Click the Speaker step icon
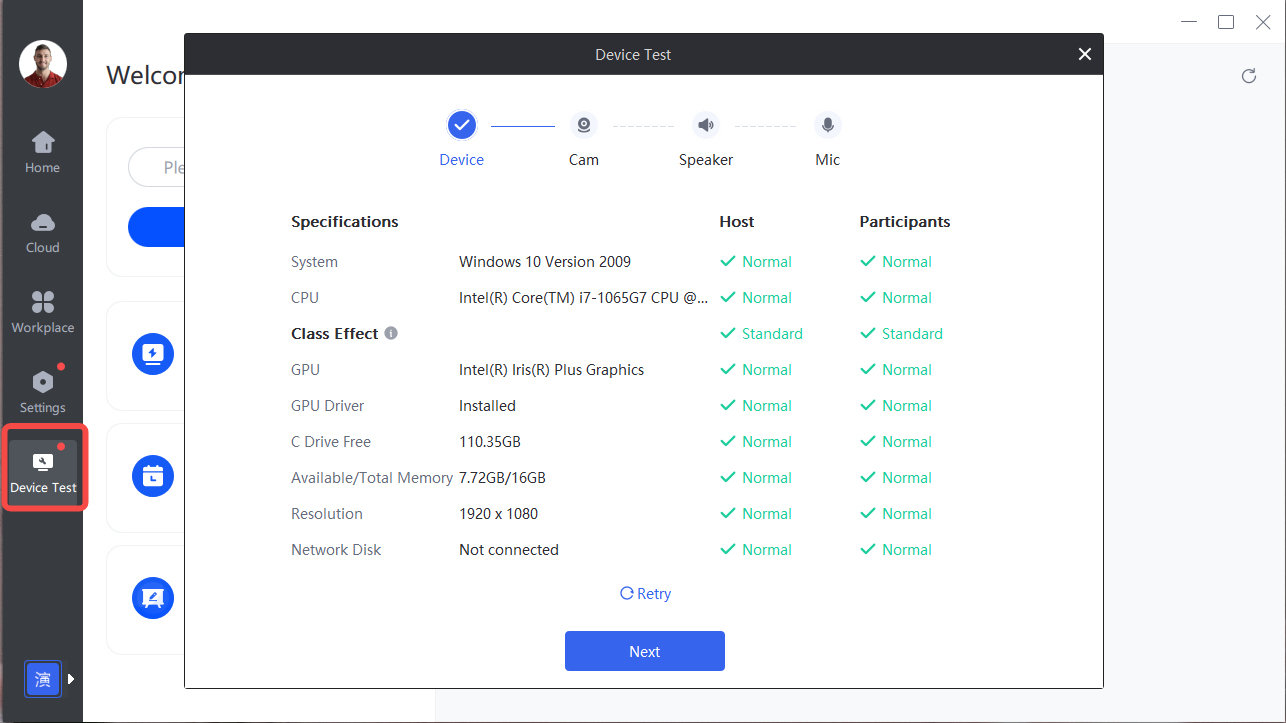The image size is (1286, 723). pos(706,126)
